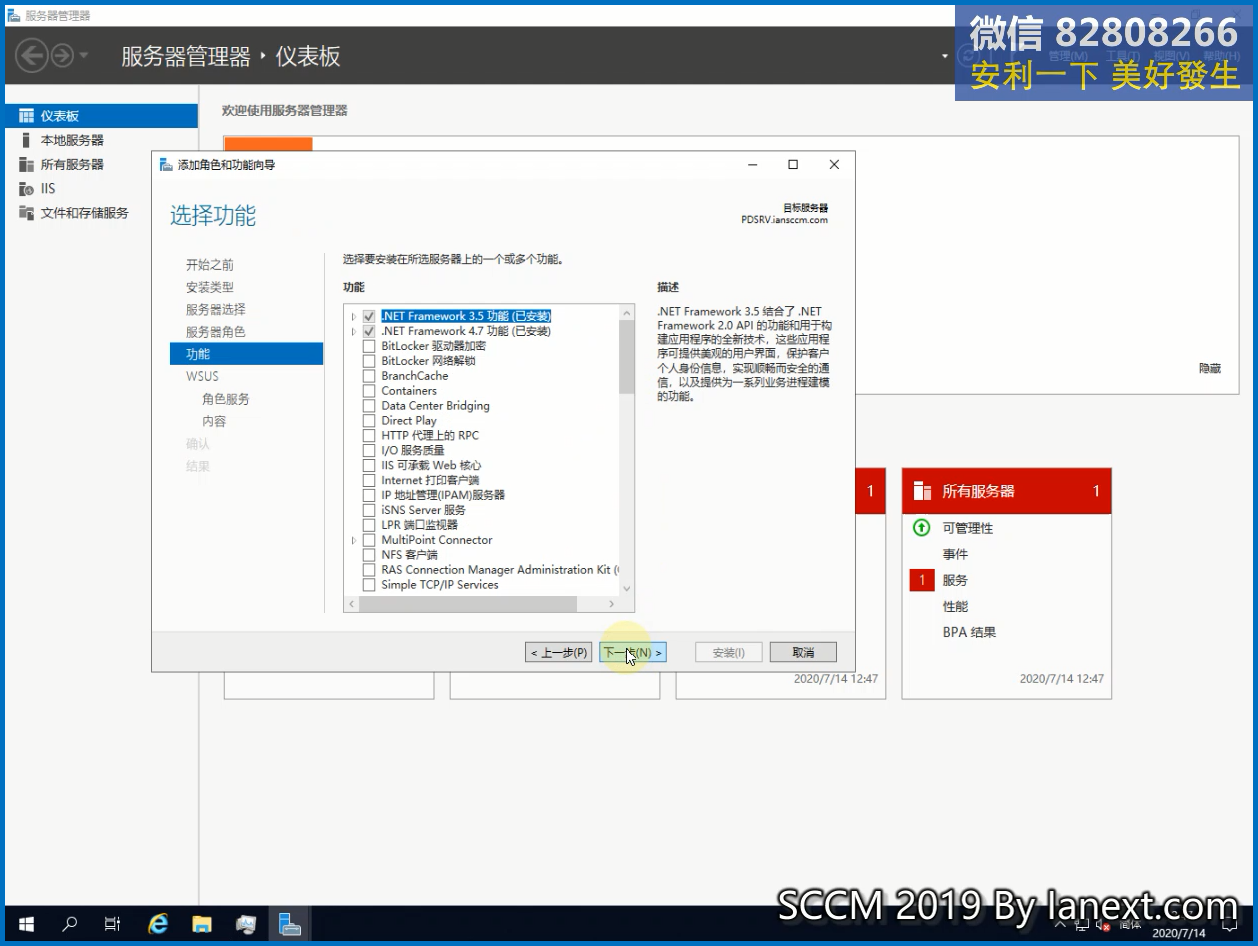This screenshot has width=1258, height=946.
Task: Go to the 角色服务 wizard step
Action: tap(226, 399)
